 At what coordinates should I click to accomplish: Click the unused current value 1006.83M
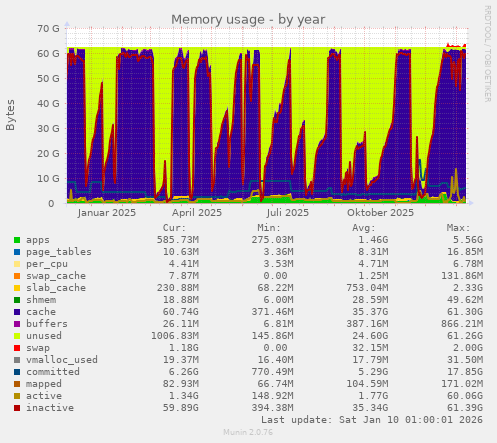tap(175, 336)
